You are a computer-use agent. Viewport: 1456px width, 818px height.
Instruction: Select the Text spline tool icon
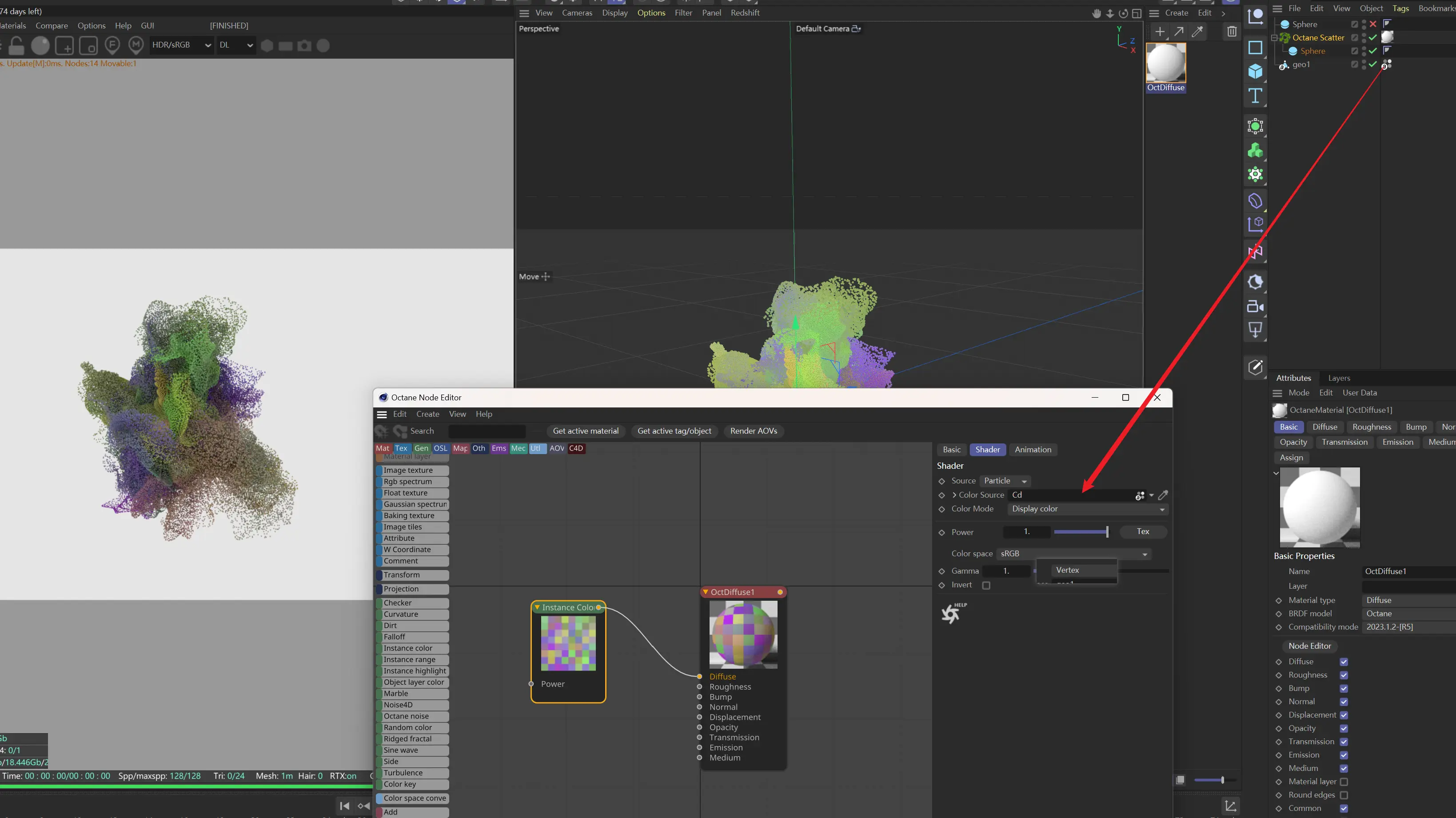1255,96
